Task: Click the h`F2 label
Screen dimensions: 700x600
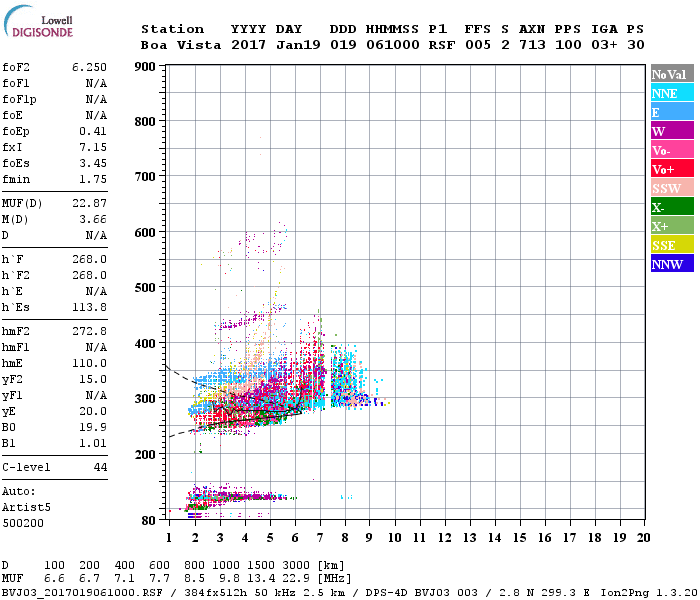Action: 16,275
